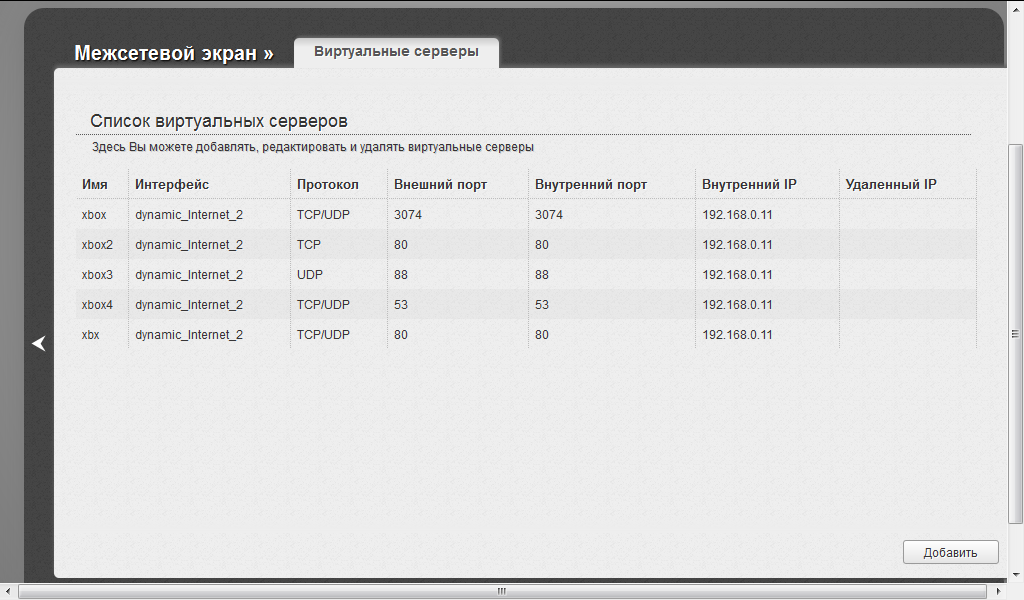Click TCP/UDP protocol in xbx row

coord(323,335)
